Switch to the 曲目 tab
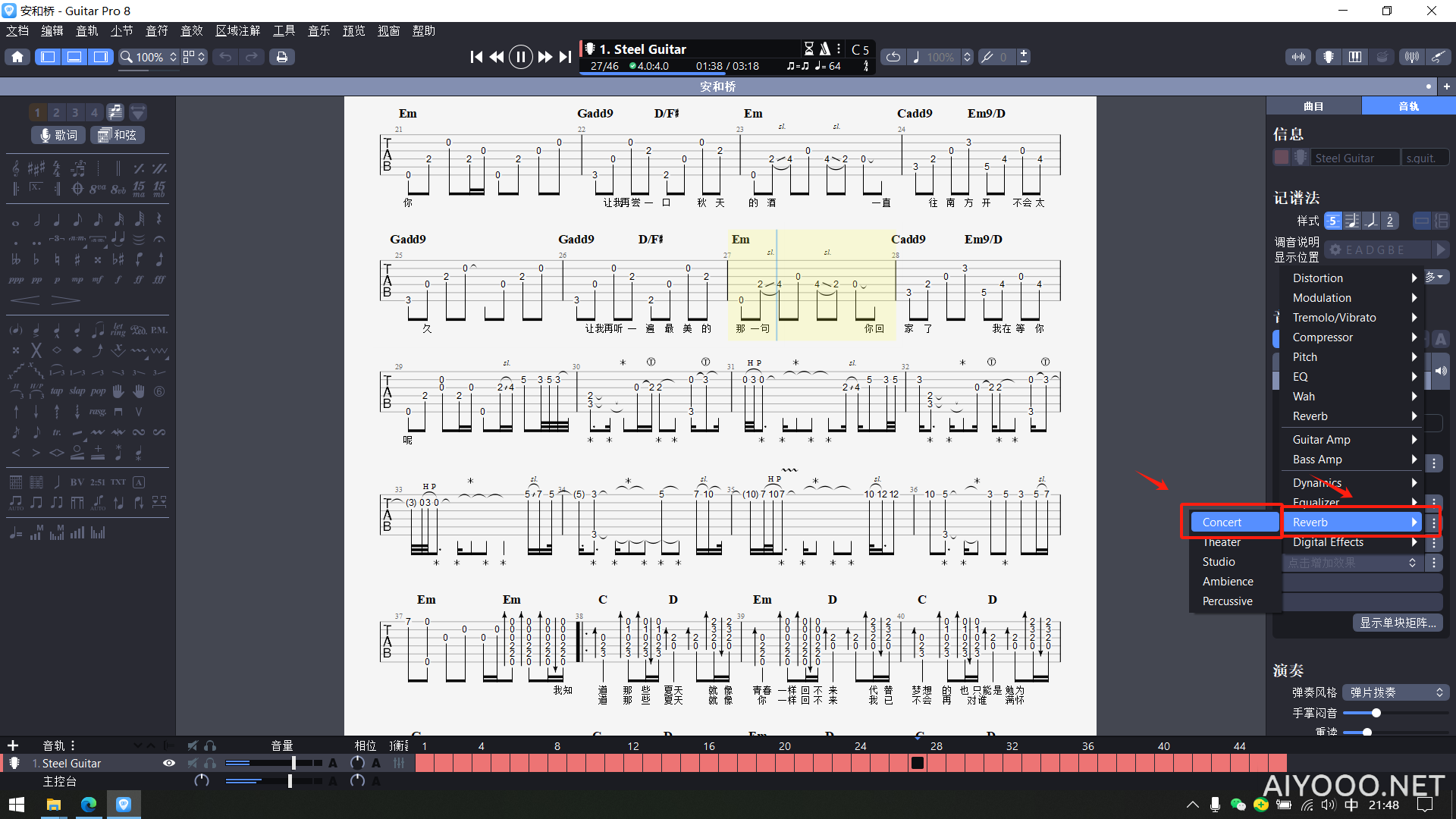Image resolution: width=1456 pixels, height=819 pixels. click(1313, 106)
